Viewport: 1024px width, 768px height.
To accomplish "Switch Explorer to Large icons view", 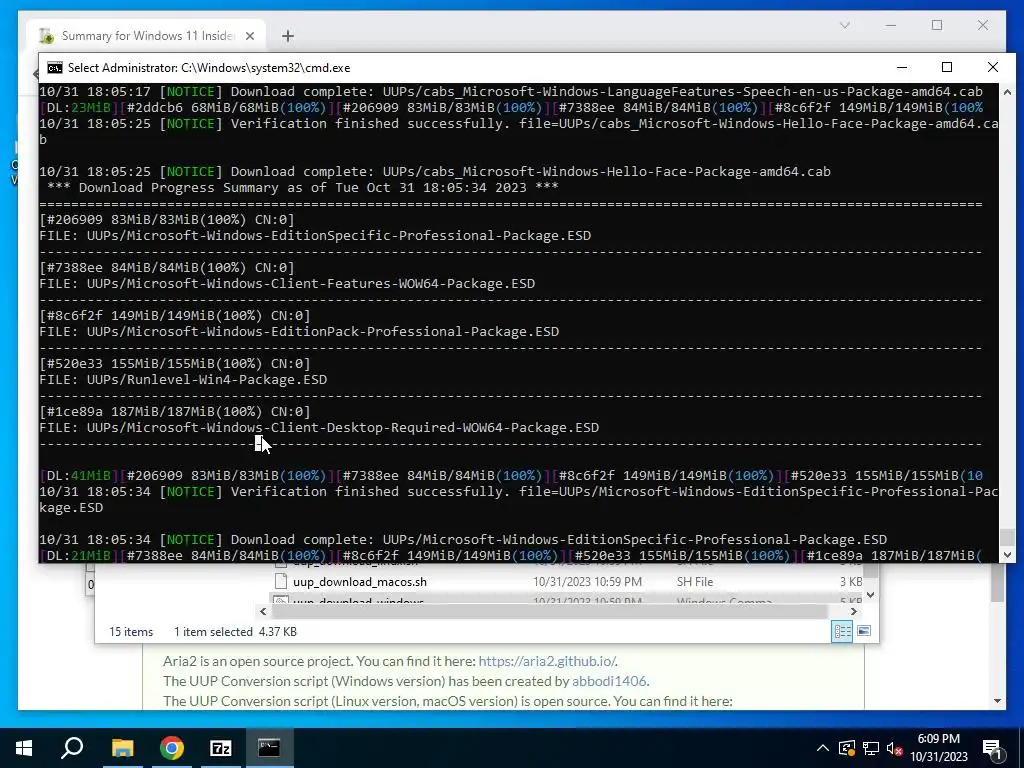I will pos(863,632).
